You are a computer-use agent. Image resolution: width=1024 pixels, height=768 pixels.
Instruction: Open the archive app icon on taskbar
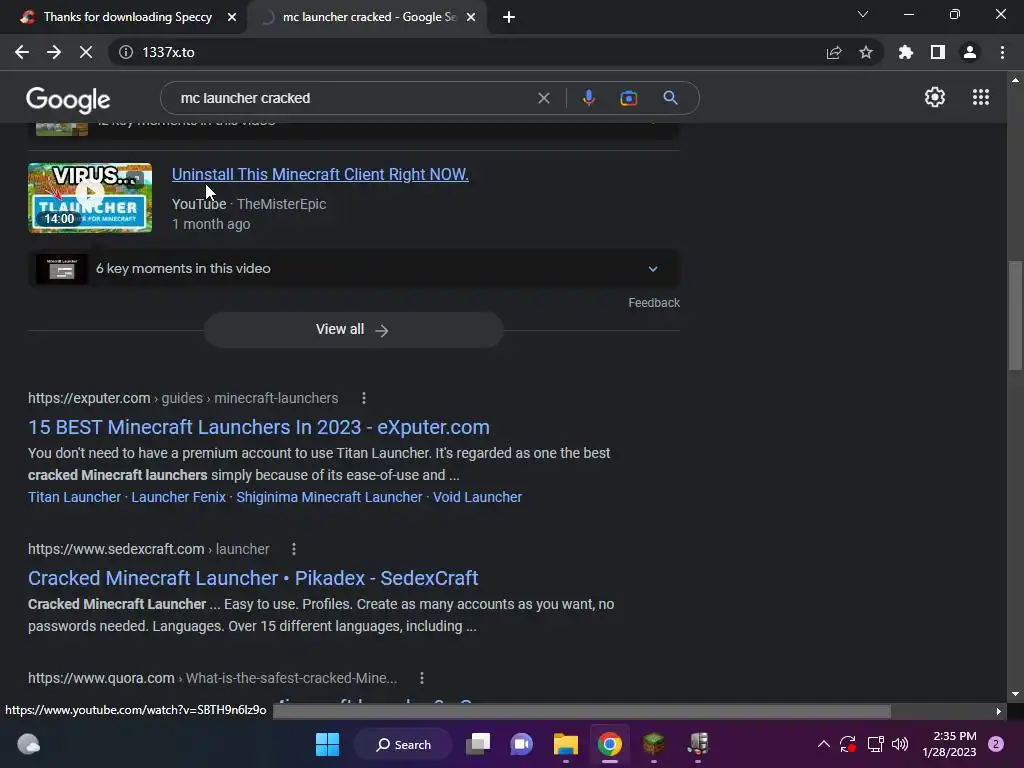[x=698, y=744]
